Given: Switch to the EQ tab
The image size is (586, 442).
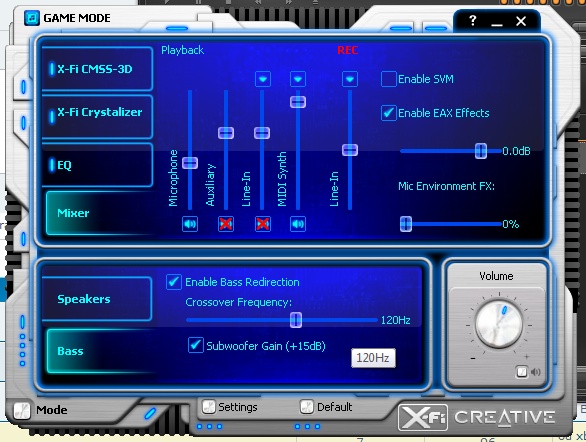Looking at the screenshot, I should coord(97,165).
